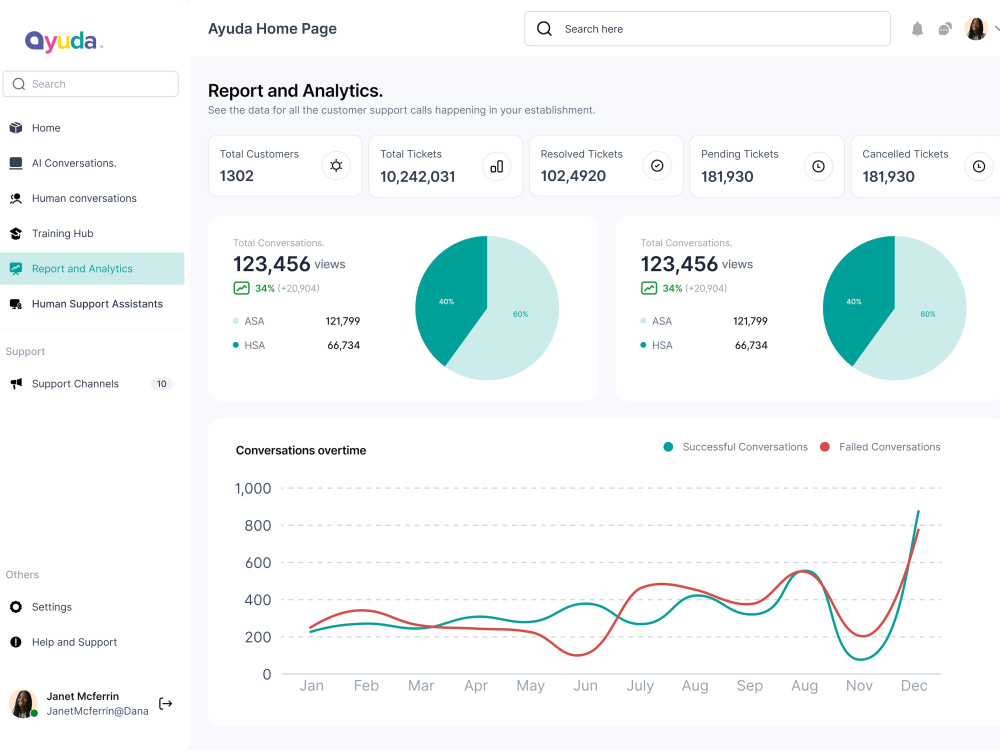Click the Home cube icon in sidebar

[16, 128]
